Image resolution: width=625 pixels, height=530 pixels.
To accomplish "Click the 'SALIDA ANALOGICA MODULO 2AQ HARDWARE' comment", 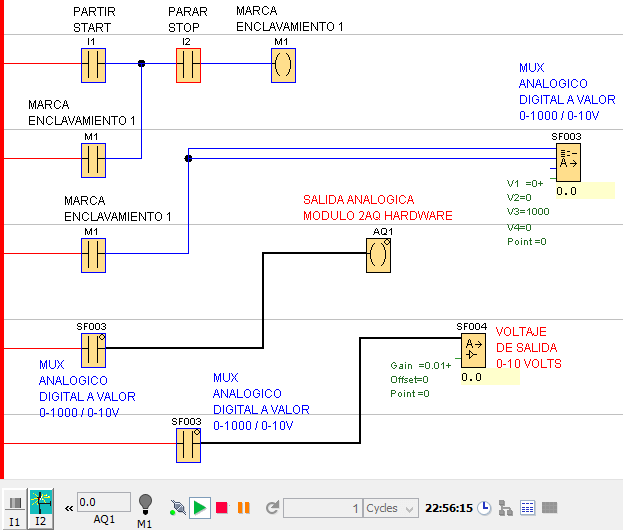I will [377, 208].
